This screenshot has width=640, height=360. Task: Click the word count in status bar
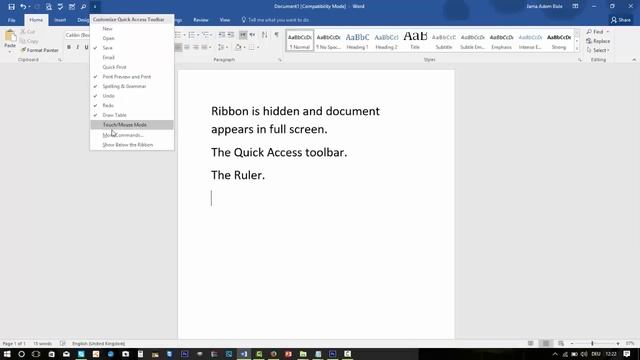point(42,344)
